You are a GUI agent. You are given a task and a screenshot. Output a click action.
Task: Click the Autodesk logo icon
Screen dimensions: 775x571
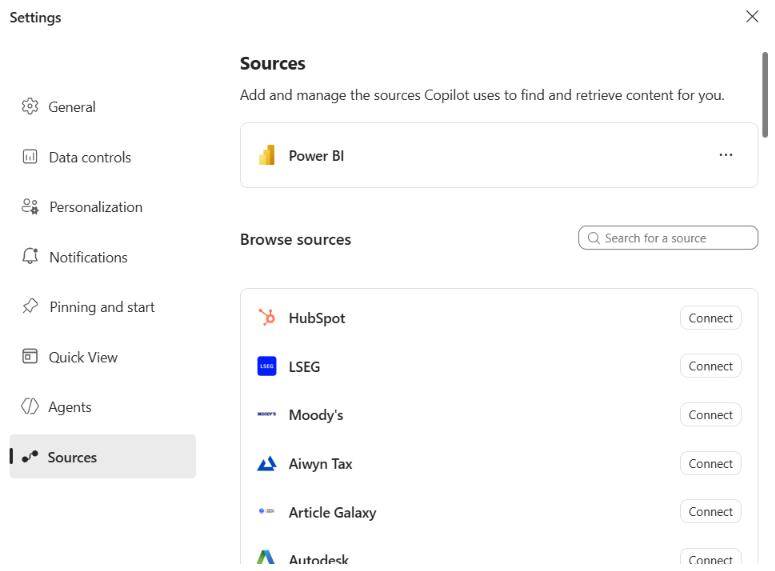click(x=266, y=557)
